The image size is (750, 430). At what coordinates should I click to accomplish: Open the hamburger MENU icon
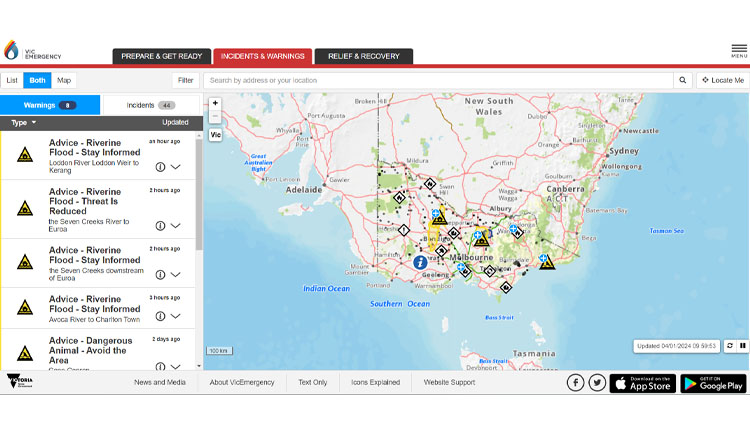[x=739, y=51]
